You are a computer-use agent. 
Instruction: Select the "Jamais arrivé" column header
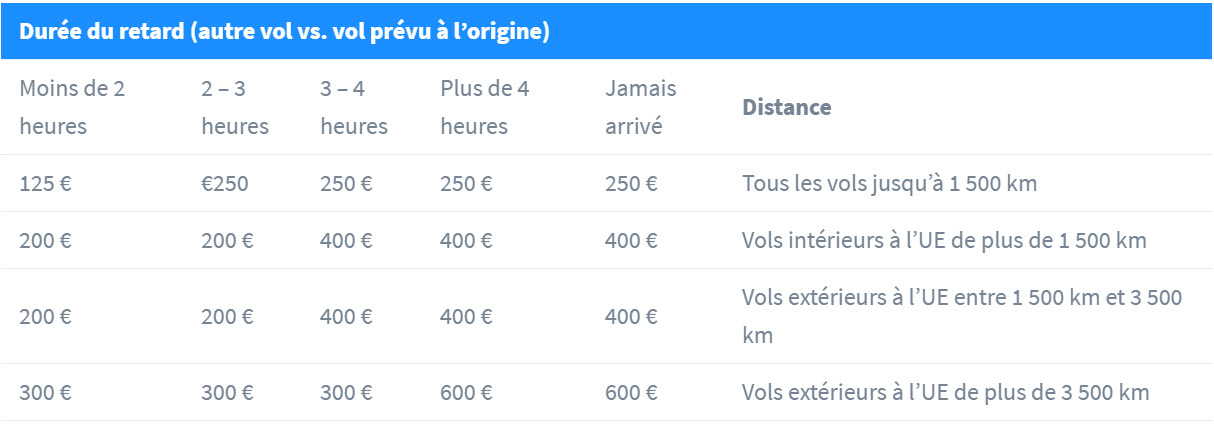point(640,107)
